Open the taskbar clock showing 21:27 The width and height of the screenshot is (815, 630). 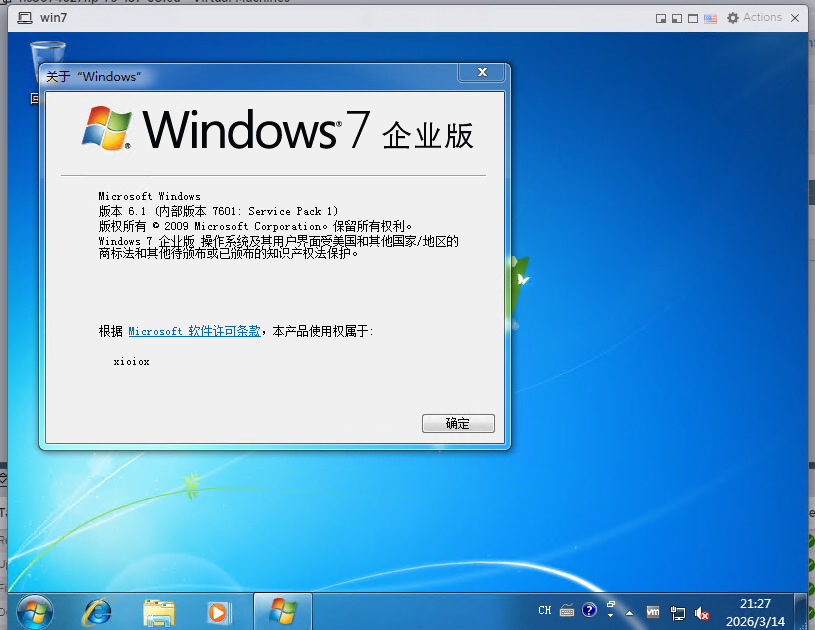click(755, 611)
